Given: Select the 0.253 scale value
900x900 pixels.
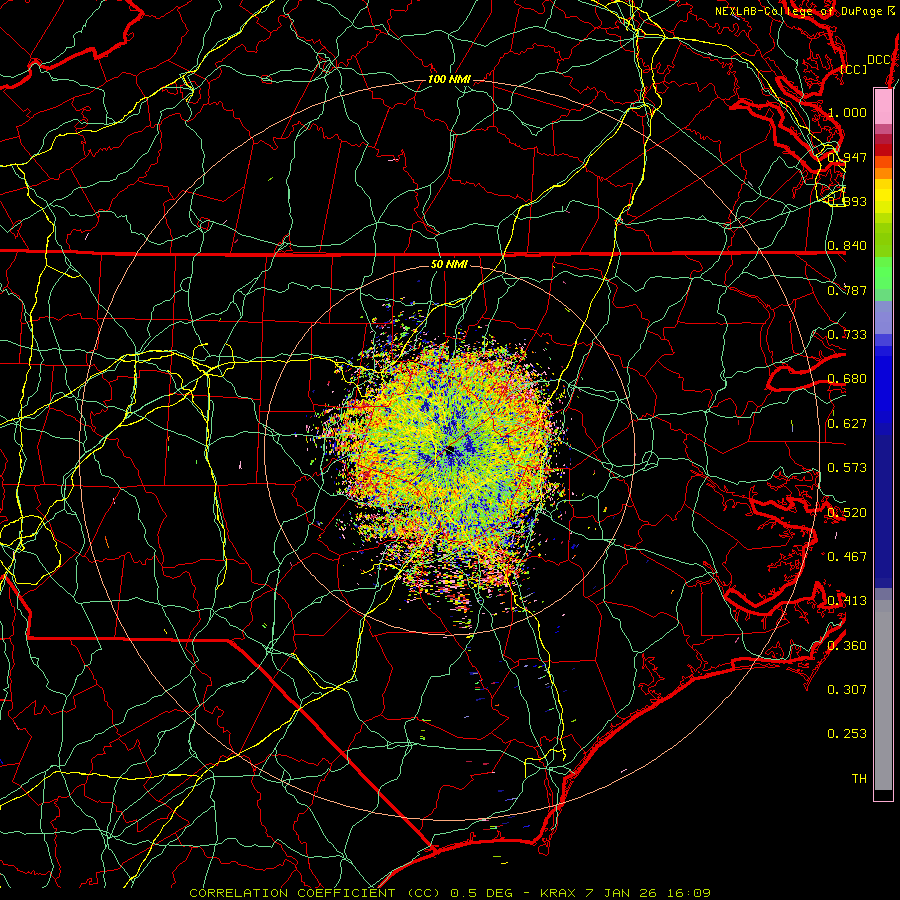Looking at the screenshot, I should [x=847, y=734].
